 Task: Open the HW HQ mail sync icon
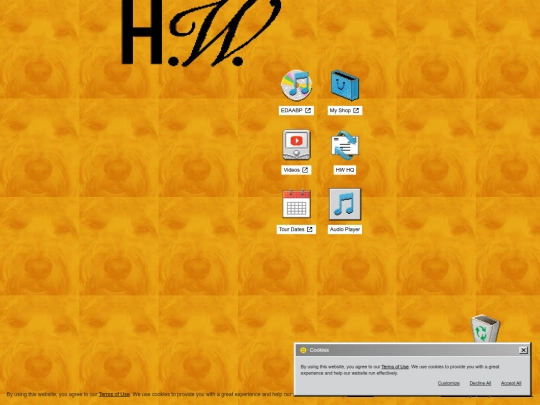point(345,145)
